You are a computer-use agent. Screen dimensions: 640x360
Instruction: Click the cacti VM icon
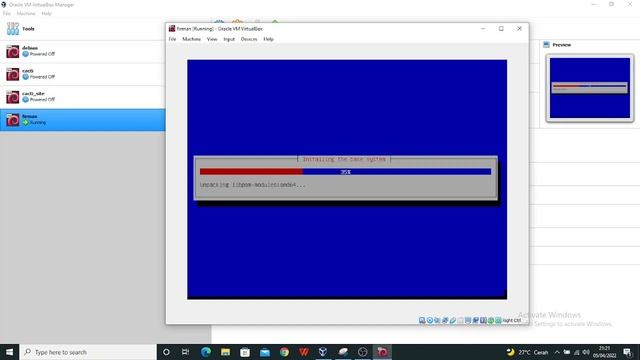(x=13, y=74)
